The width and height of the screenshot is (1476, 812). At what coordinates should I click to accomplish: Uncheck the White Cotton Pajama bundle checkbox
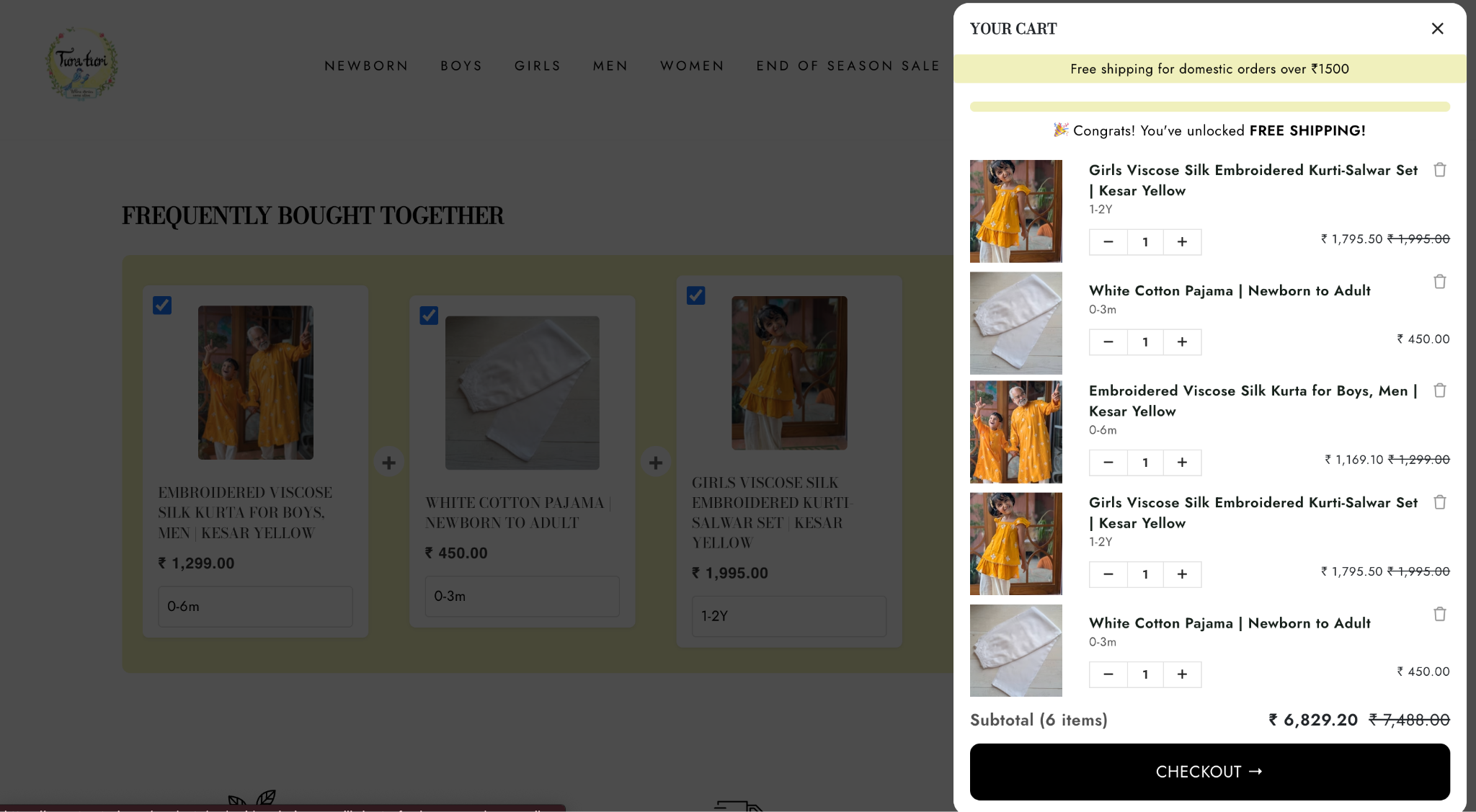429,316
